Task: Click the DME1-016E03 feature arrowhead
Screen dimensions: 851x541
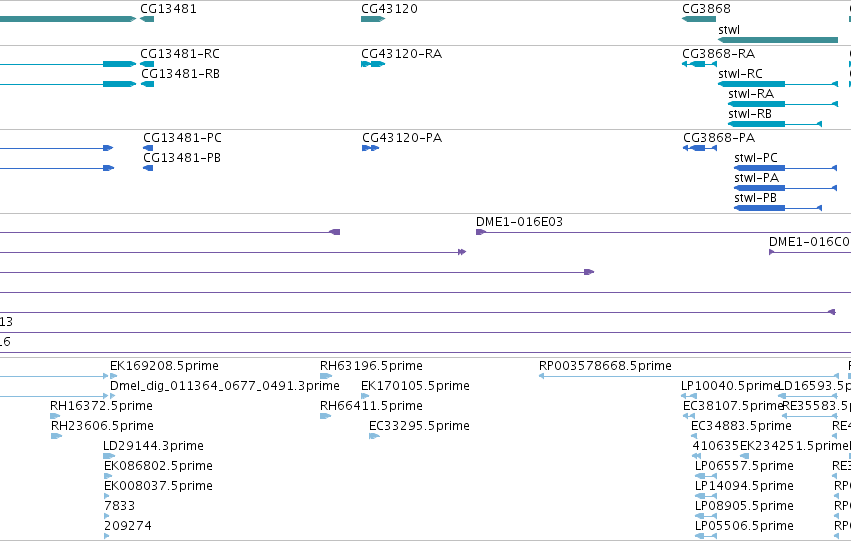Action: [481, 232]
